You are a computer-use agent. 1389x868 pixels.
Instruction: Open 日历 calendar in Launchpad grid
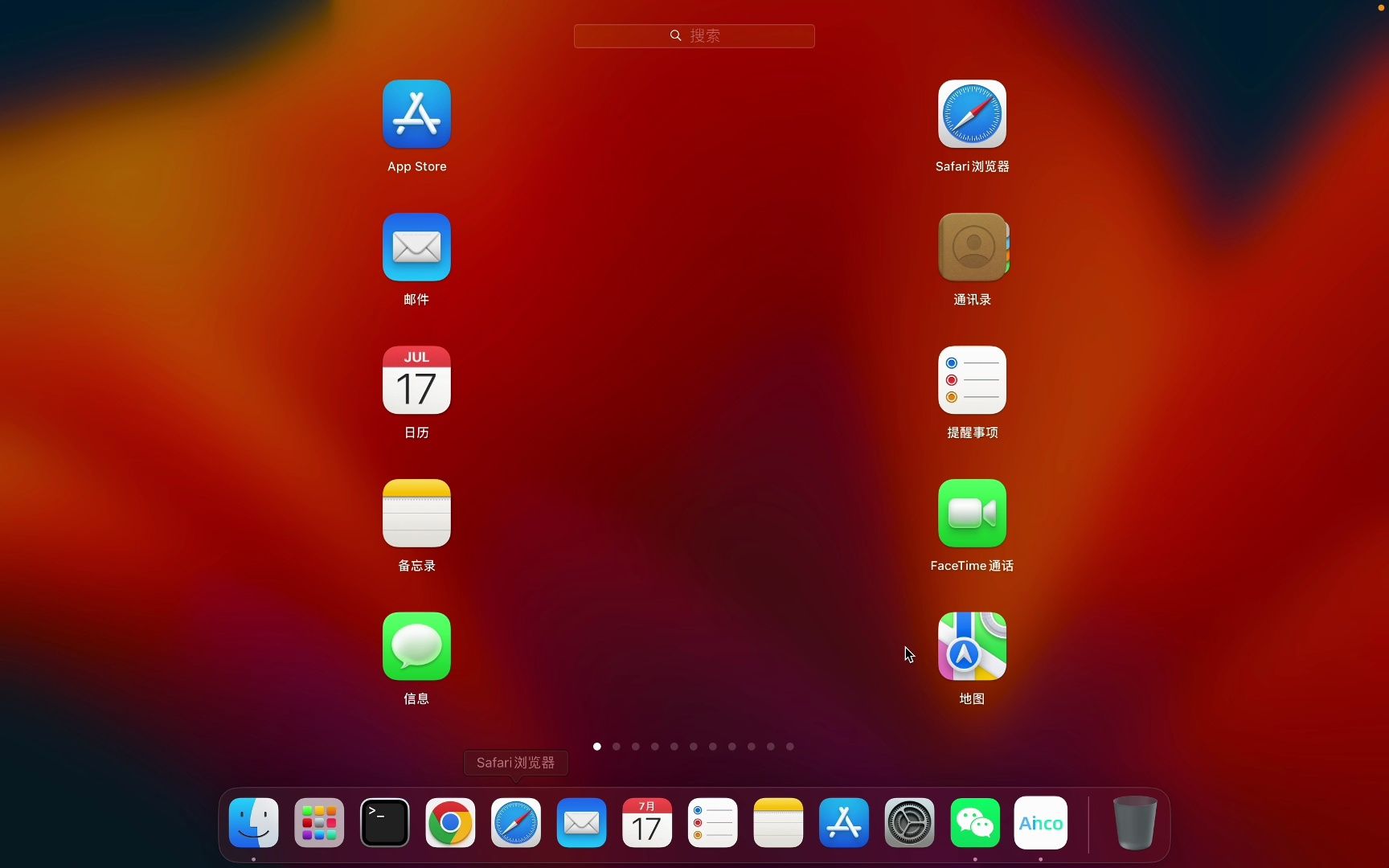416,380
